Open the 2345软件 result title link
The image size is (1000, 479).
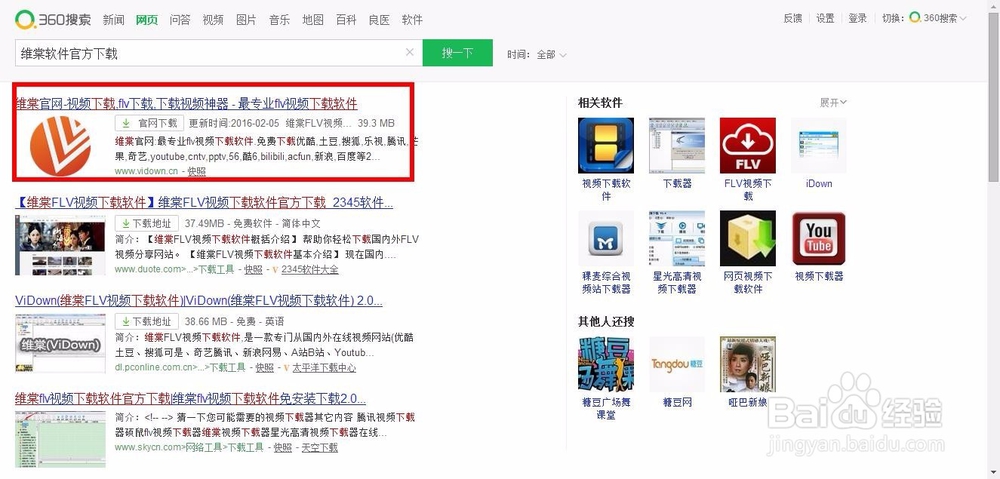pos(204,203)
